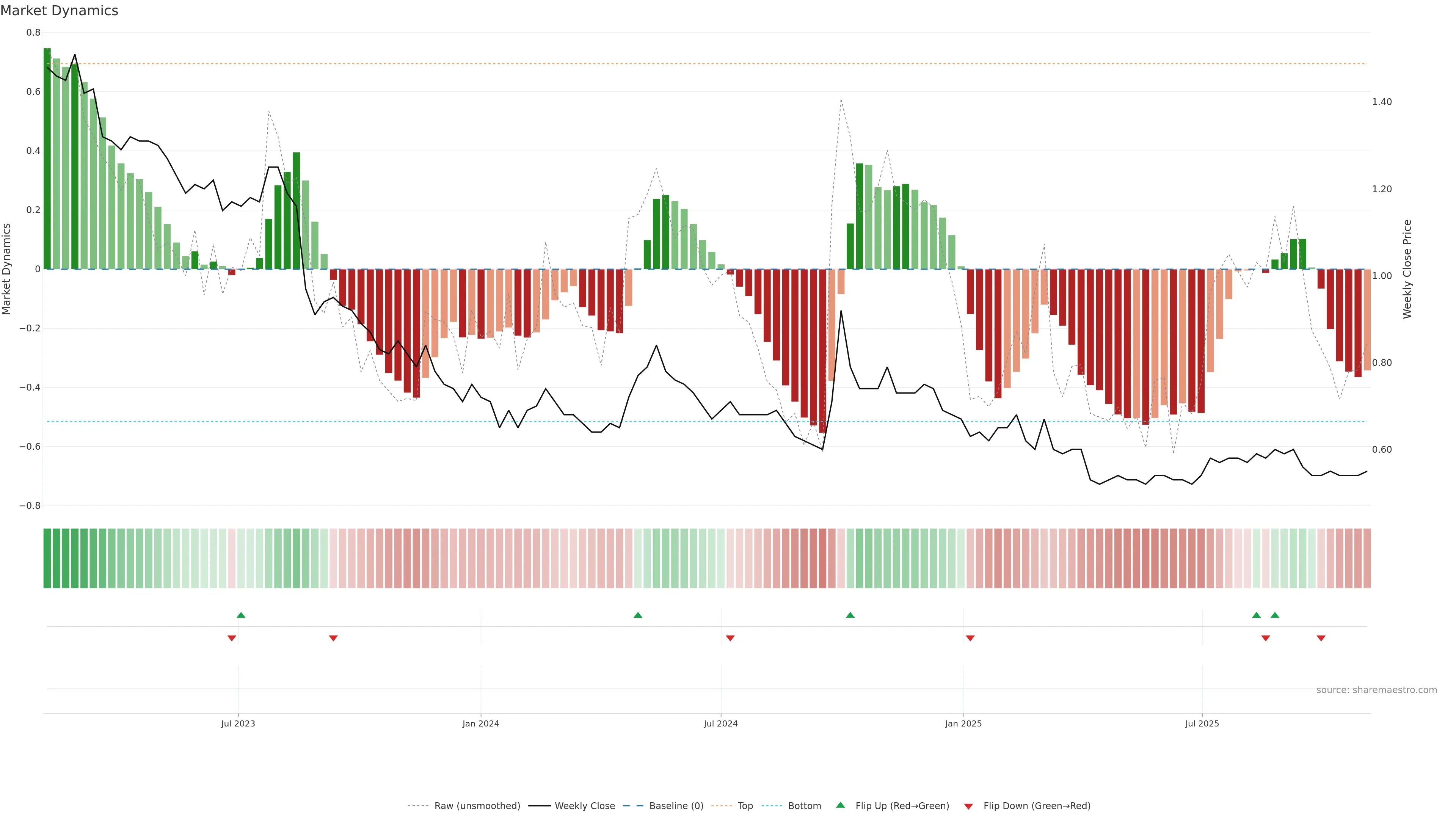
Task: Click the green flip-up marker near Jul 2023
Action: point(241,615)
